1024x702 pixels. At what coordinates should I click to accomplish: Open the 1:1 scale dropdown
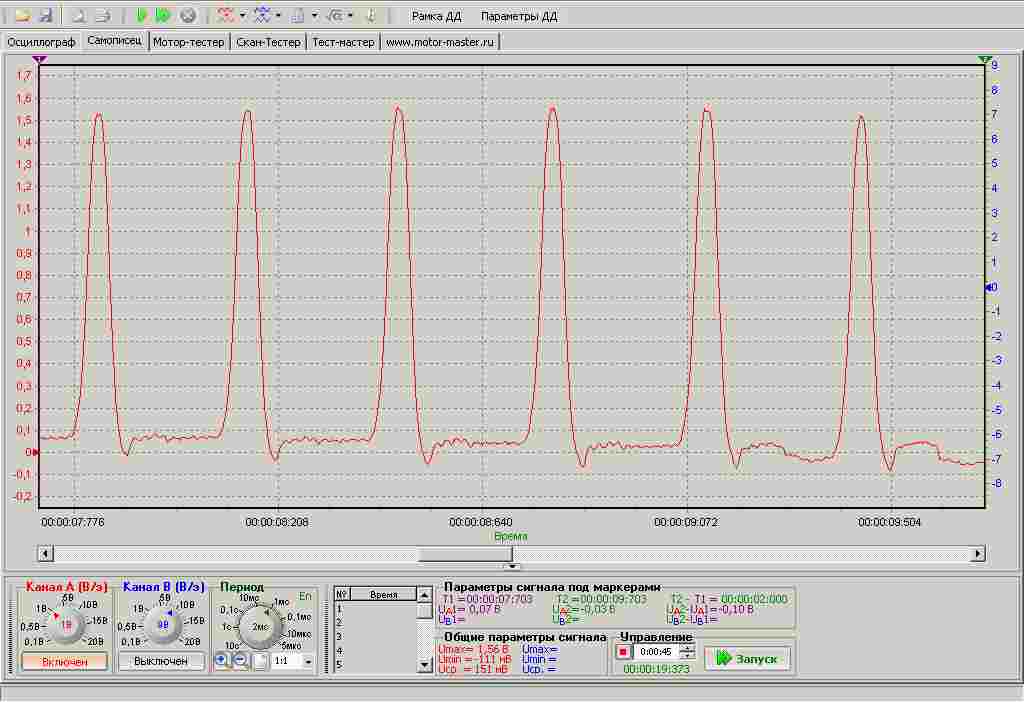(308, 662)
